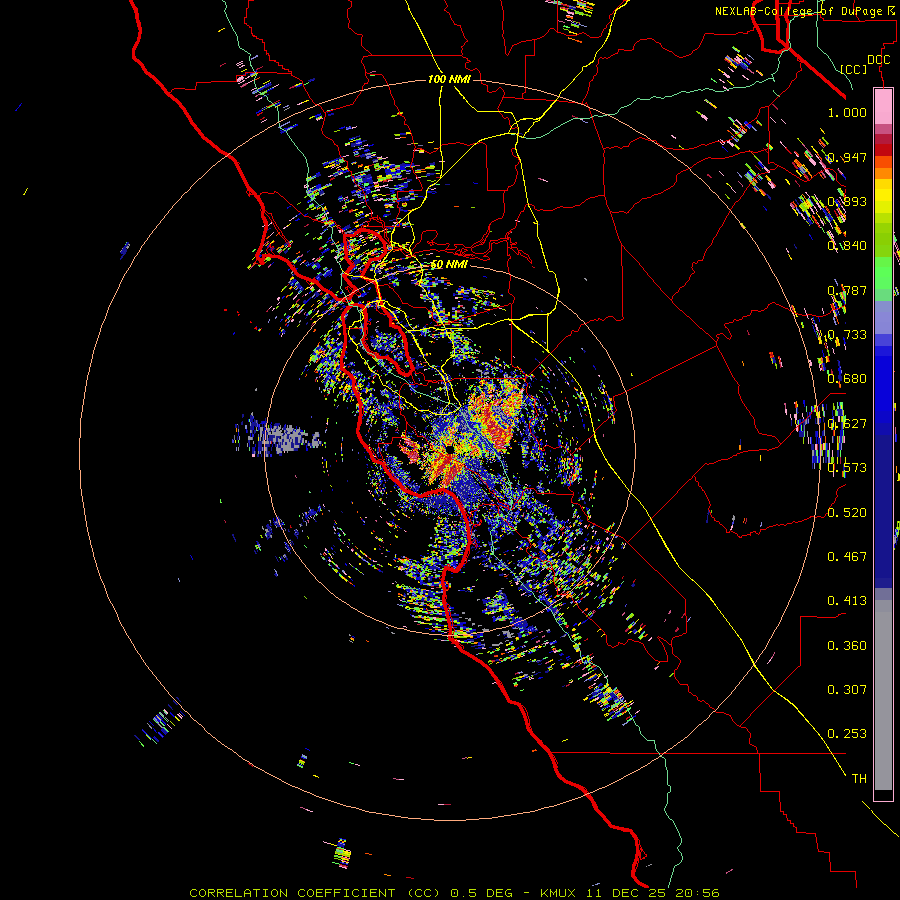Select the 0.627 scale value
This screenshot has width=900, height=900.
point(847,424)
